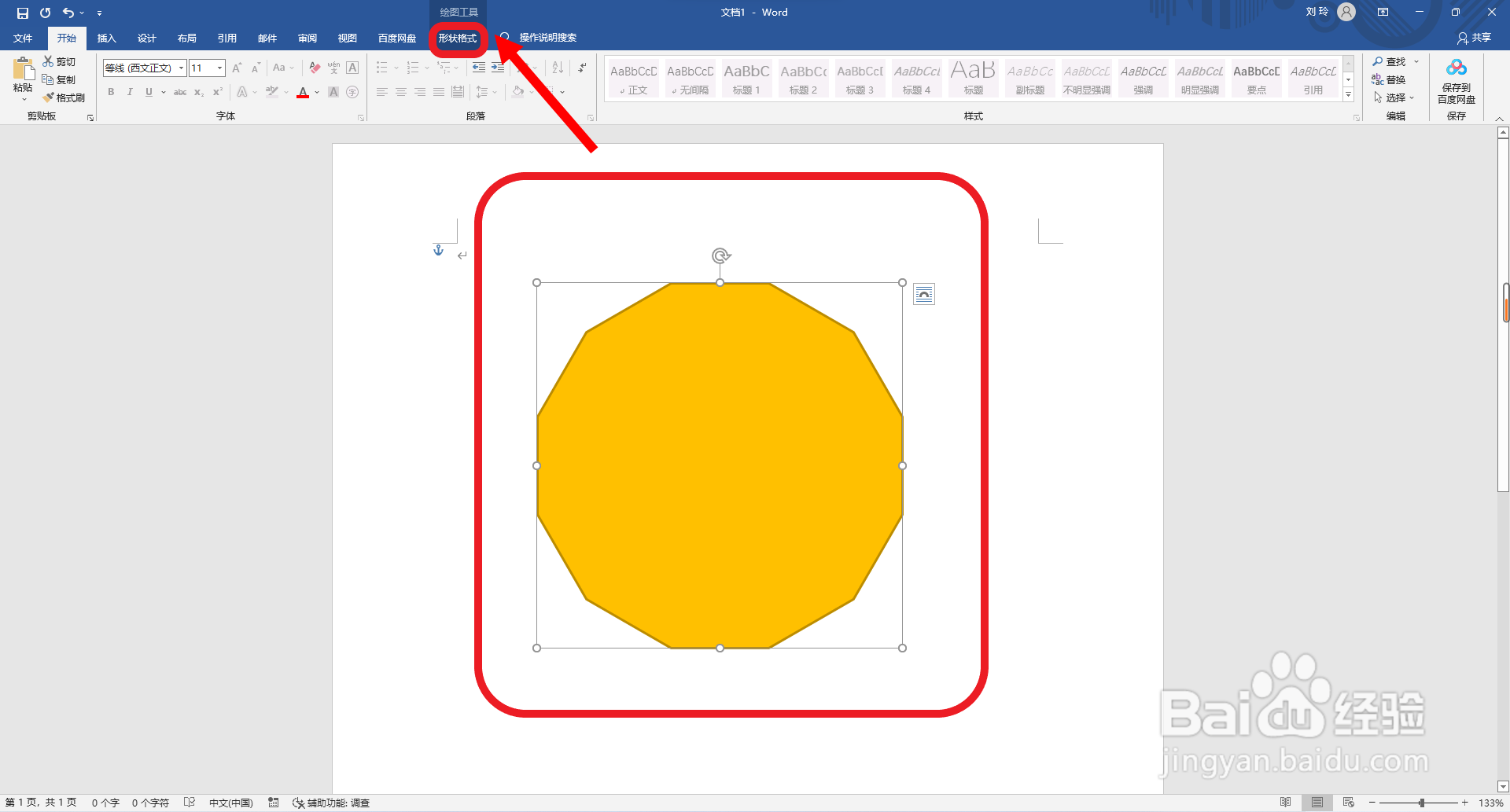Toggle strikethrough (abc) formatting
The image size is (1510, 812).
180,92
